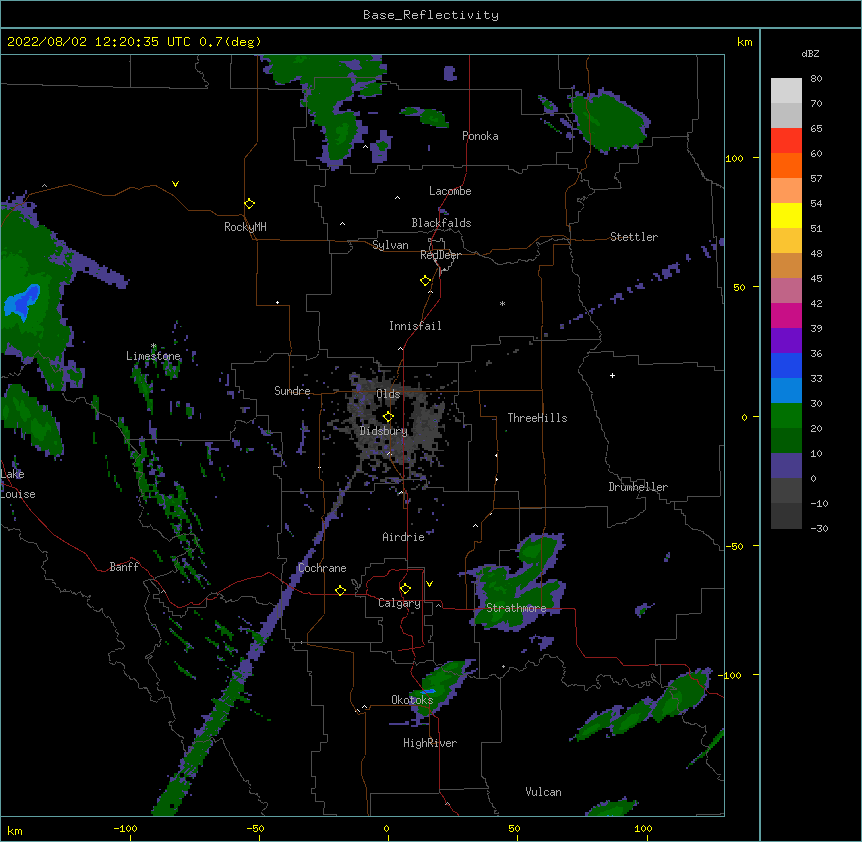Click the dBZ legend heading

pos(810,53)
